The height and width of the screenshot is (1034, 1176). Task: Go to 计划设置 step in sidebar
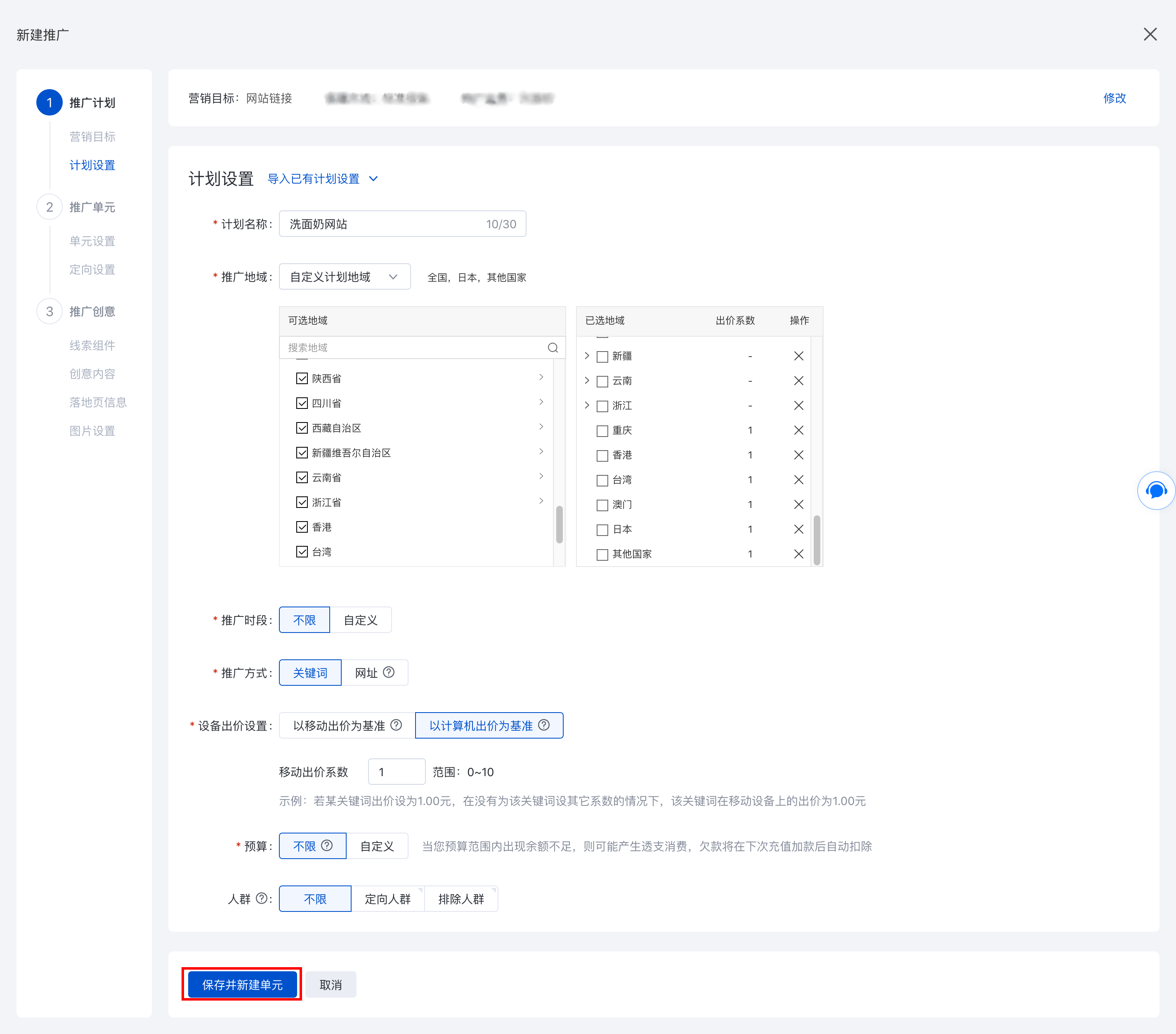pos(92,165)
